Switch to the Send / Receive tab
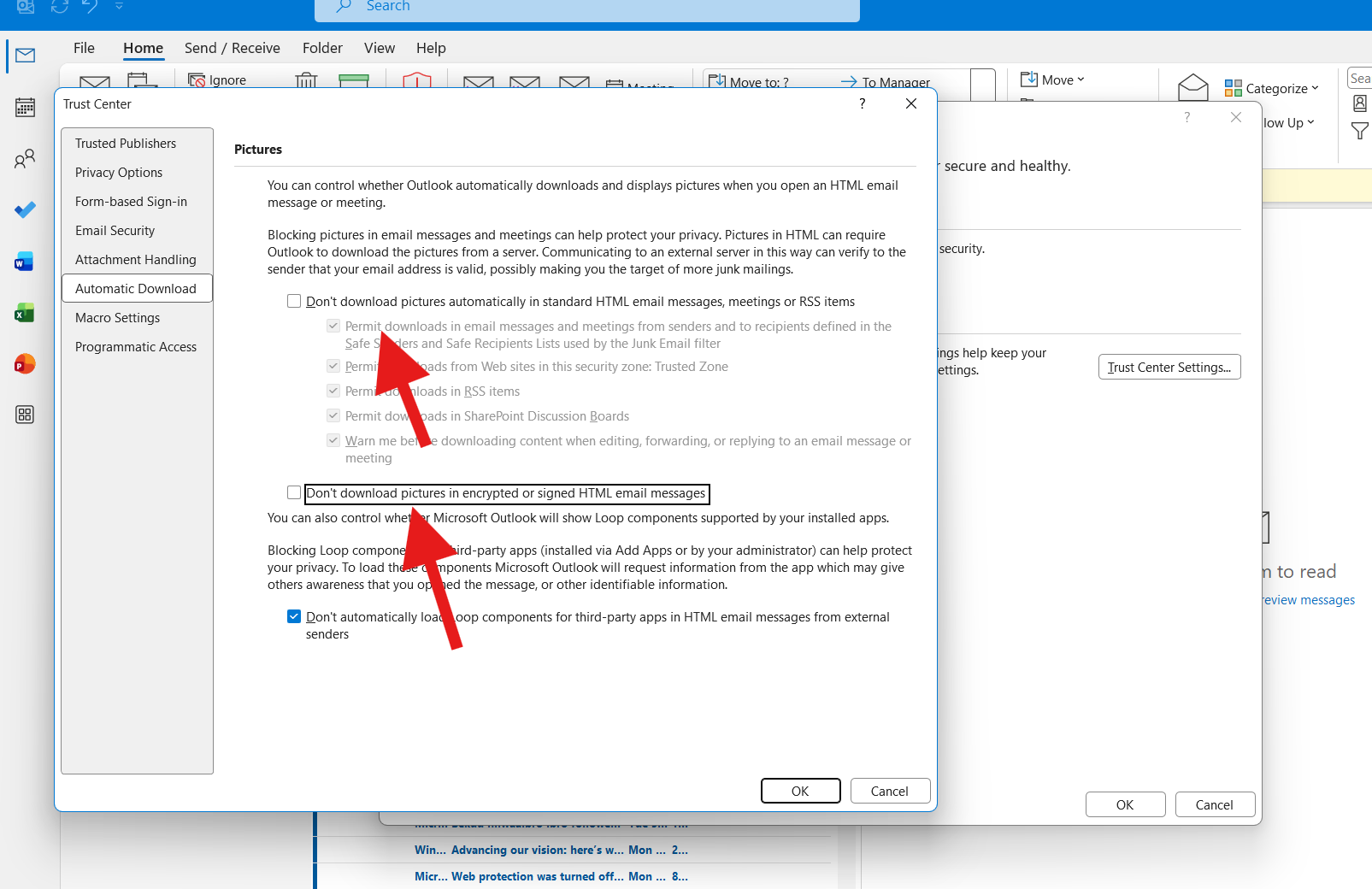The height and width of the screenshot is (889, 1372). pos(233,48)
